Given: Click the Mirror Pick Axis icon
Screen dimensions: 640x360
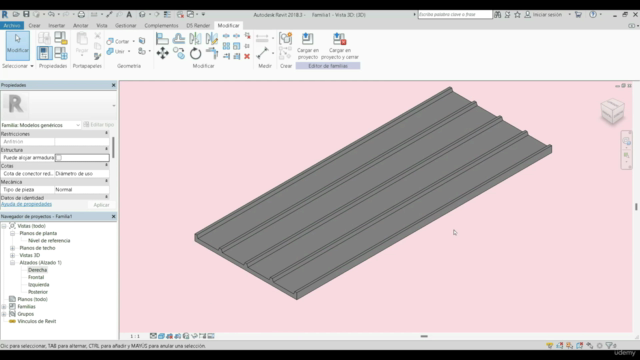Looking at the screenshot, I should point(195,39).
